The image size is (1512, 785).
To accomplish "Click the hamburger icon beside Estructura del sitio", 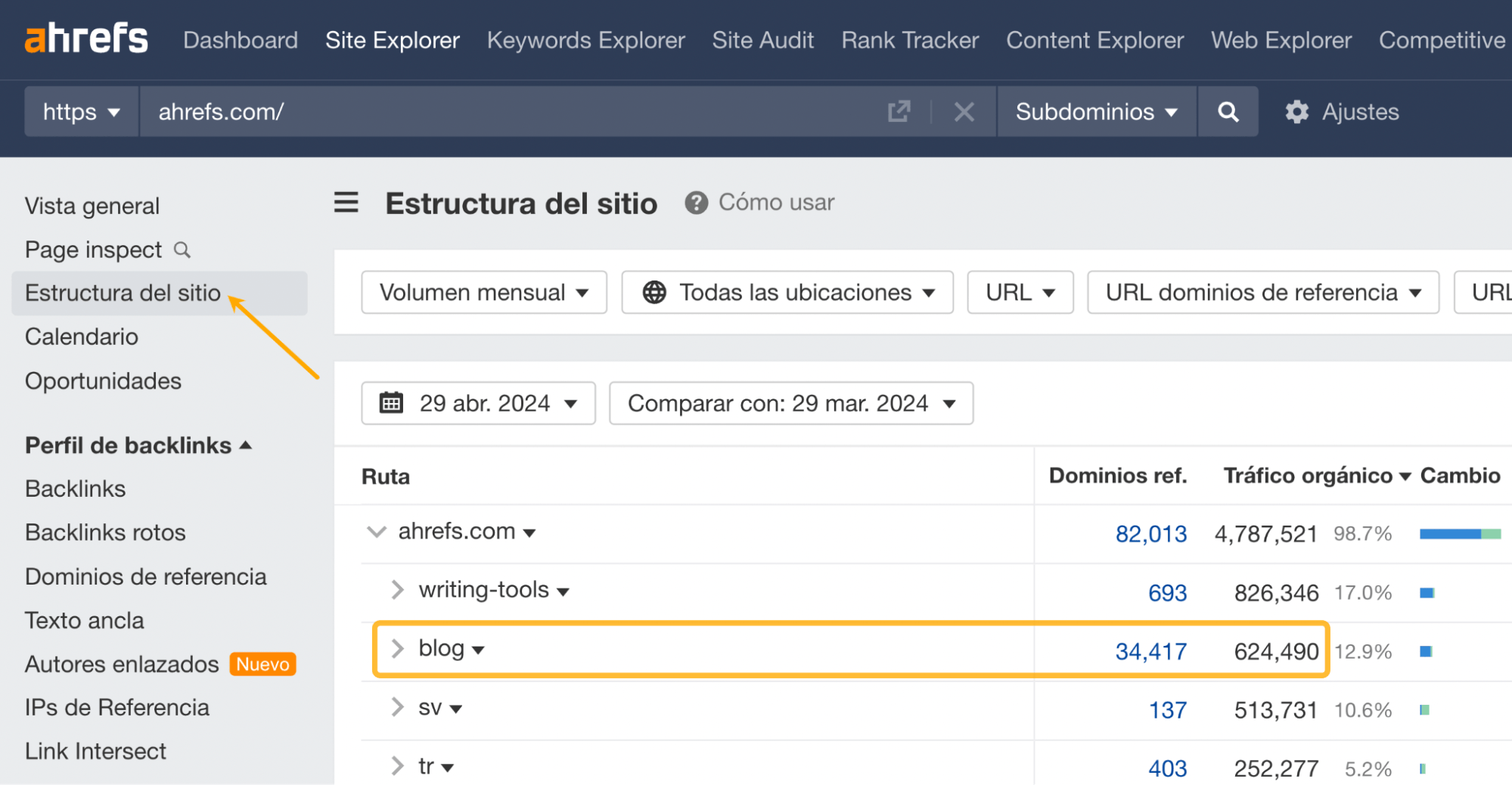I will coord(346,203).
